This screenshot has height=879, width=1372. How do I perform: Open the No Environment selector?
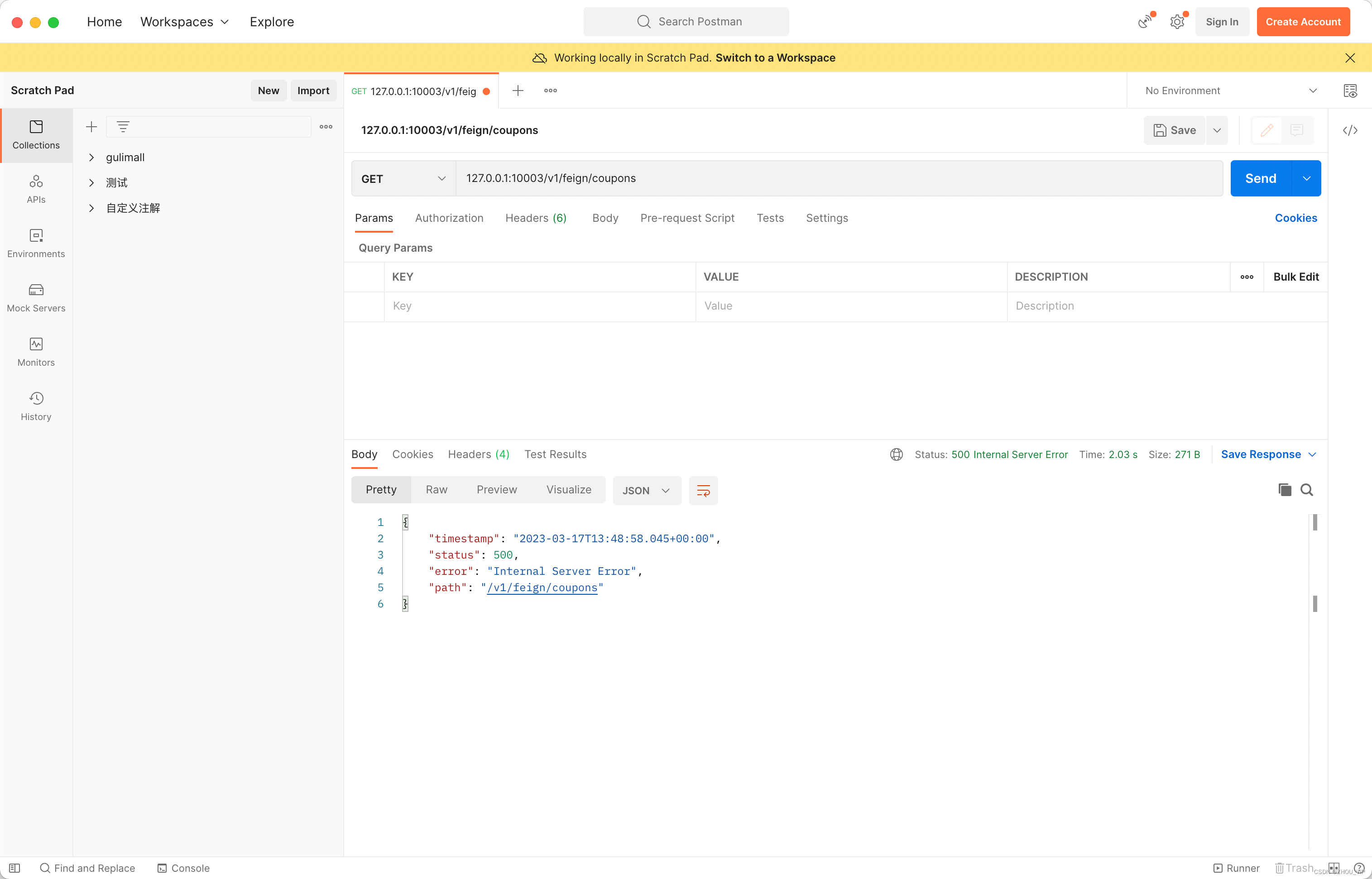(x=1232, y=90)
